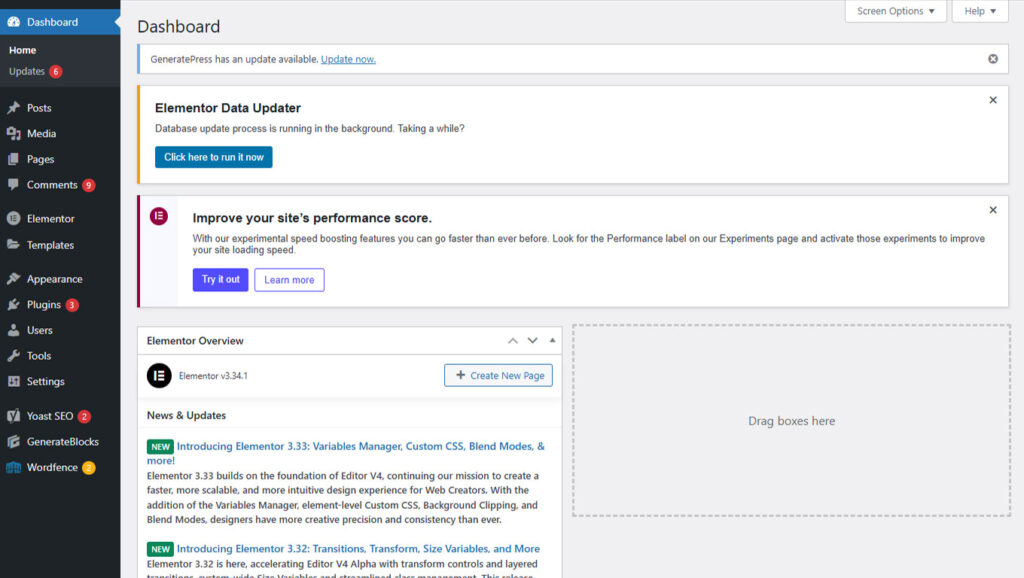Dismiss the GeneratePress update notice
The width and height of the screenshot is (1024, 578).
pos(993,59)
